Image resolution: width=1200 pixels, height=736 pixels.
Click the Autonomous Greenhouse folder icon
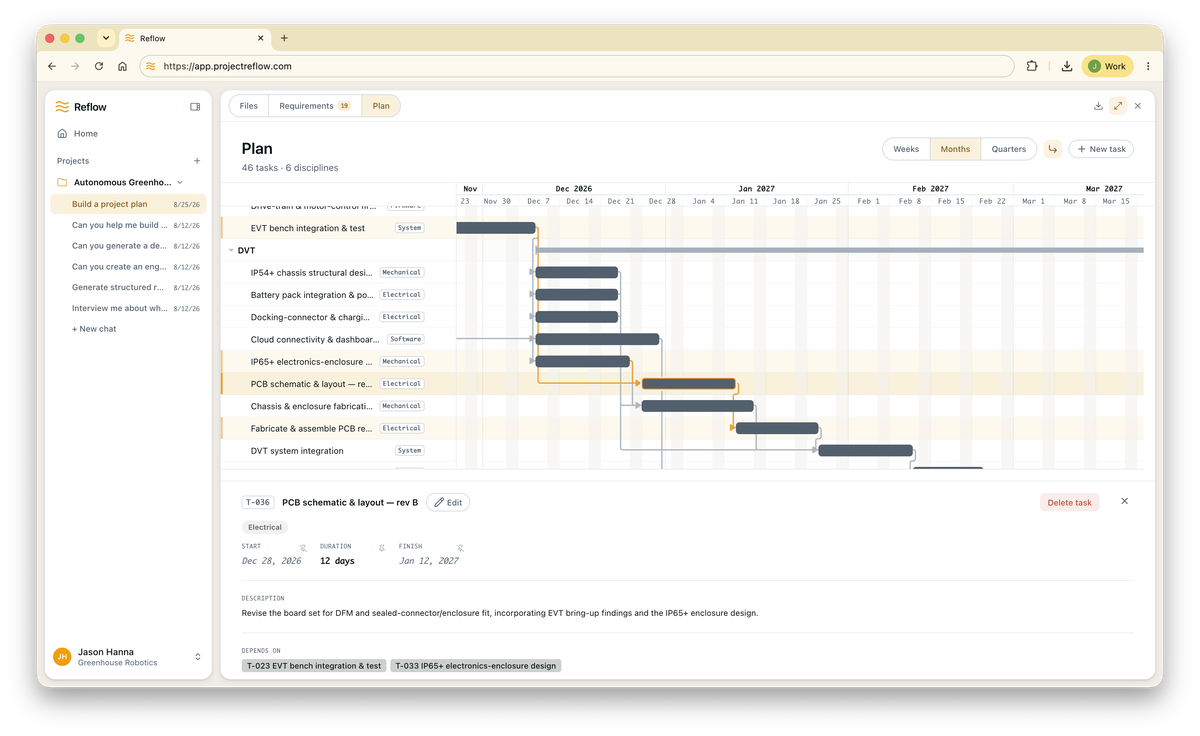coord(62,182)
